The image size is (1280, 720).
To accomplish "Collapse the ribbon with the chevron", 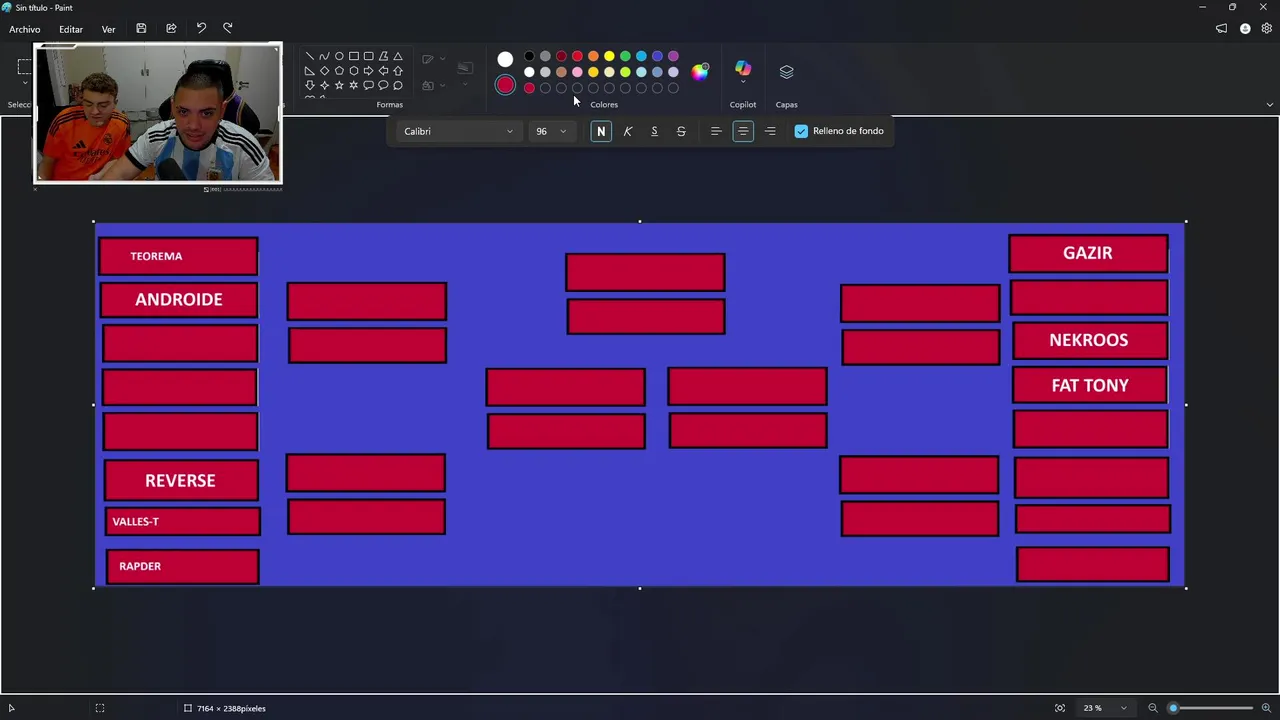I will pyautogui.click(x=1270, y=104).
